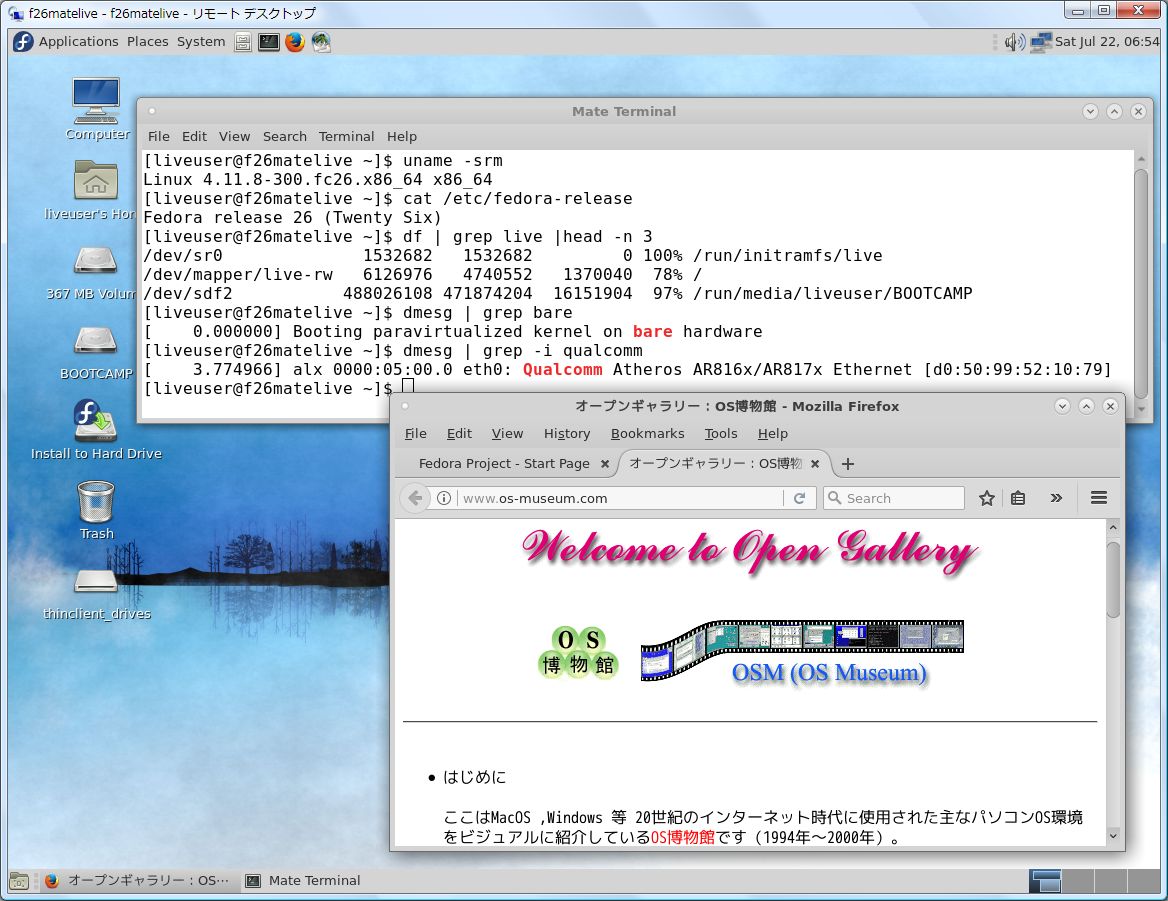1168x901 pixels.
Task: Click the Mate Terminal vertical scrollbar thumb
Action: 1141,284
